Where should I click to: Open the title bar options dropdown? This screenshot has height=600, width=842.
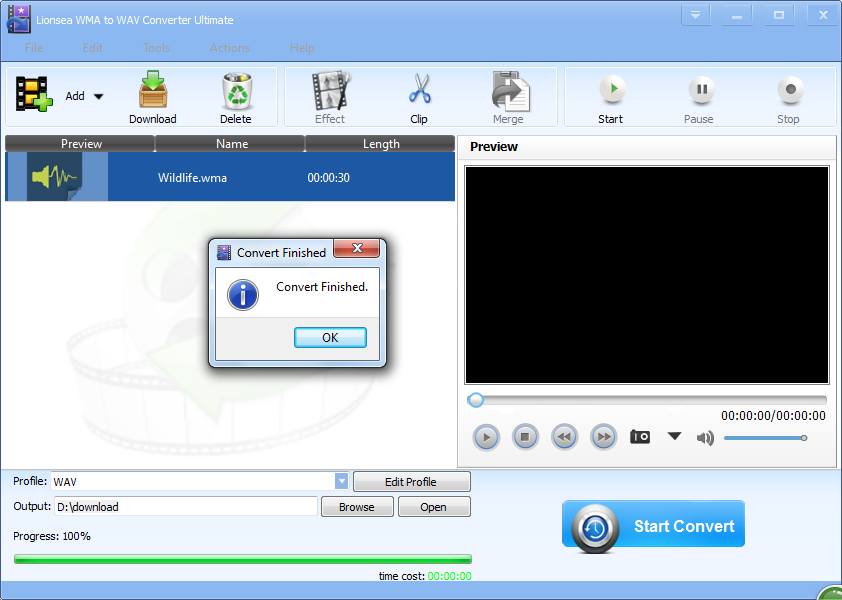(696, 15)
